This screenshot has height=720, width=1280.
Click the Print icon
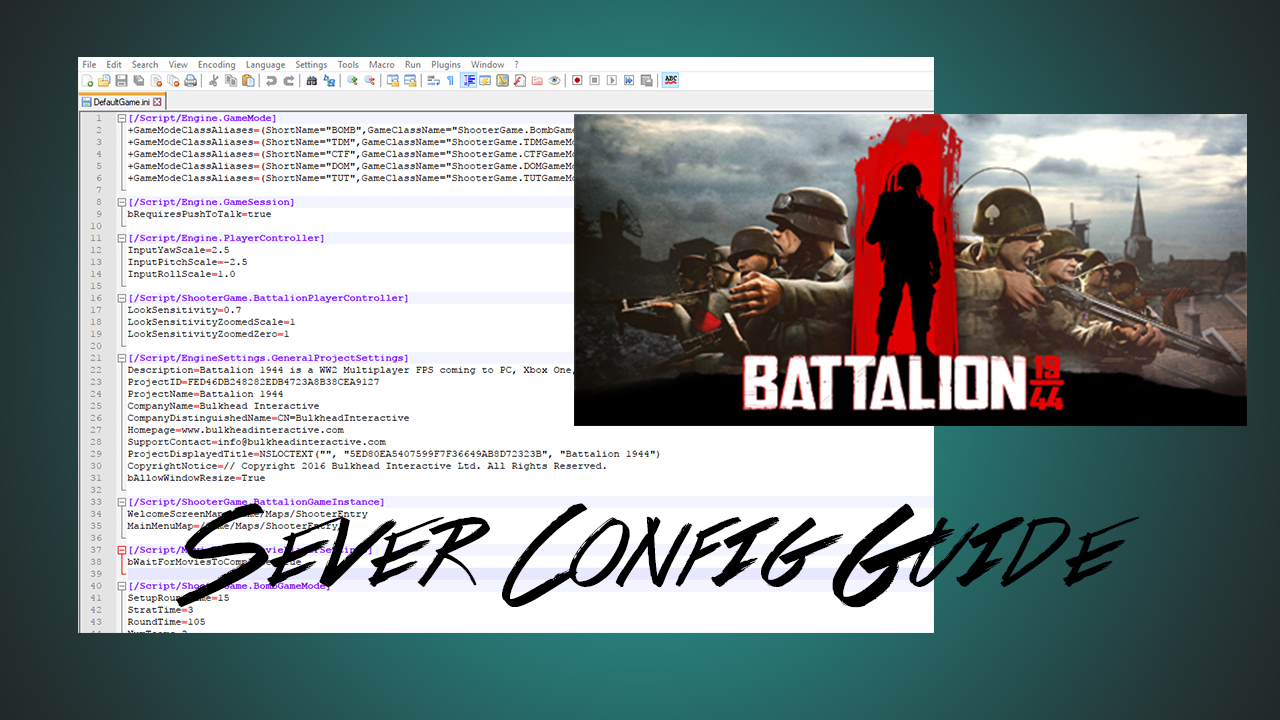tap(189, 81)
